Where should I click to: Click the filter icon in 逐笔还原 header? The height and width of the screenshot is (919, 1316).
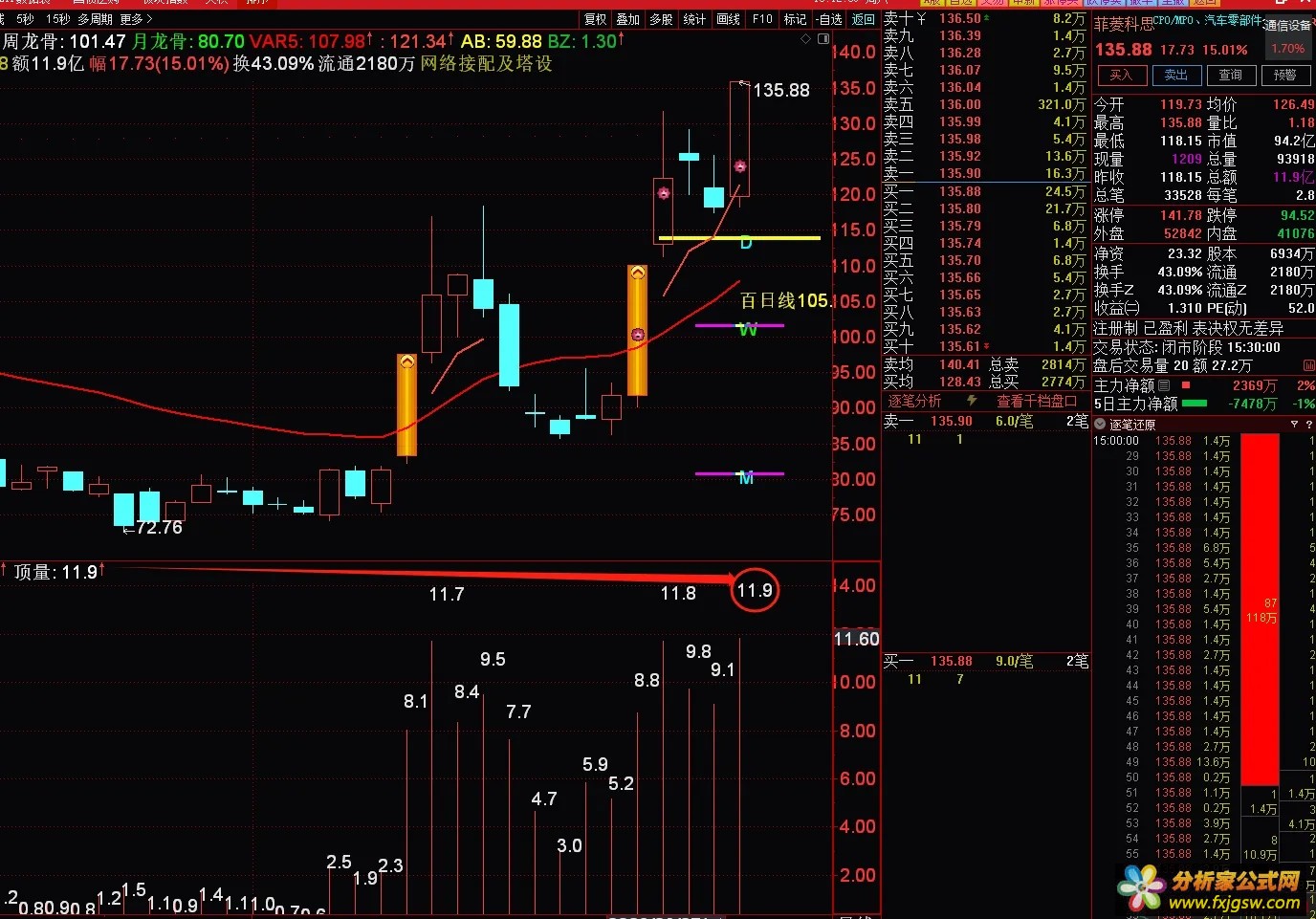1294,424
